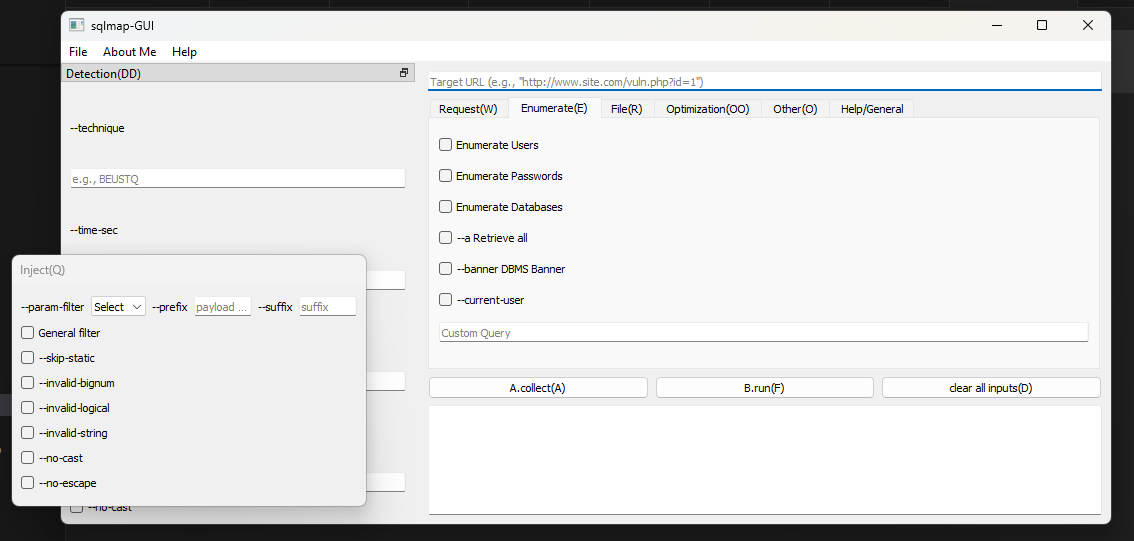Check Enumerate Passwords option
Screen dimensions: 1134x541
click(446, 176)
